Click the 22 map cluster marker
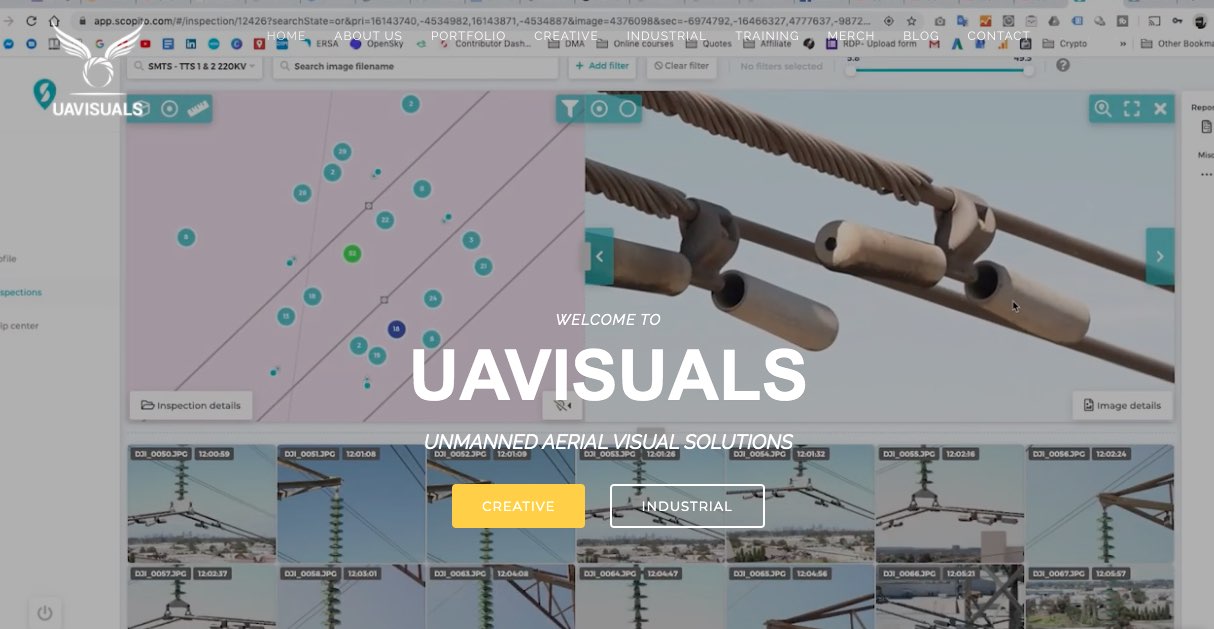The width and height of the screenshot is (1214, 629). pyautogui.click(x=384, y=220)
